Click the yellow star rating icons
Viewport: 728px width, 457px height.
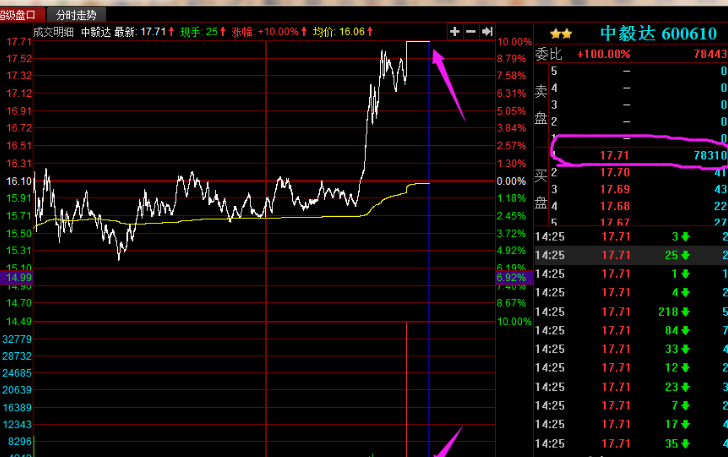(559, 33)
